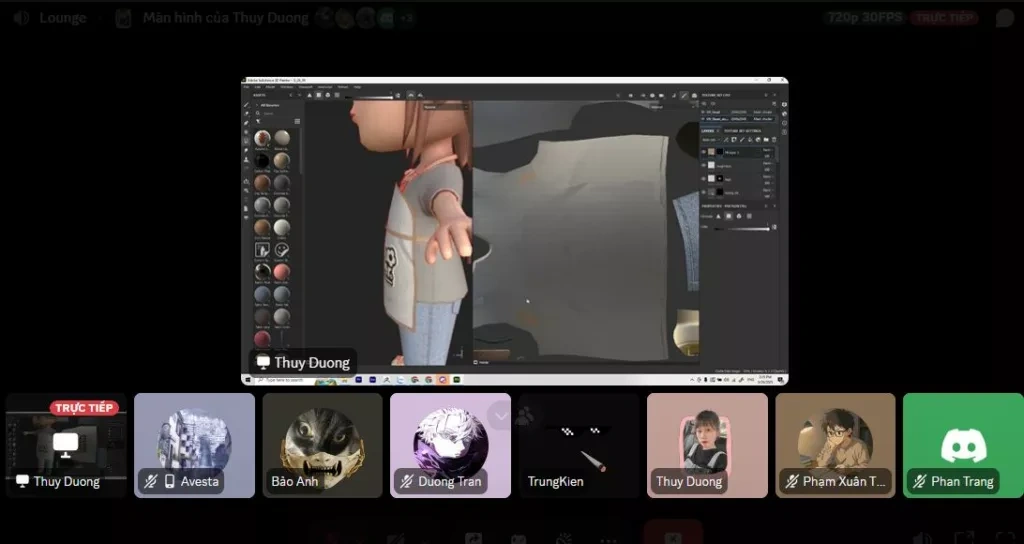Click the 720p 30FPS quality badge
This screenshot has height=544, width=1024.
click(x=865, y=18)
